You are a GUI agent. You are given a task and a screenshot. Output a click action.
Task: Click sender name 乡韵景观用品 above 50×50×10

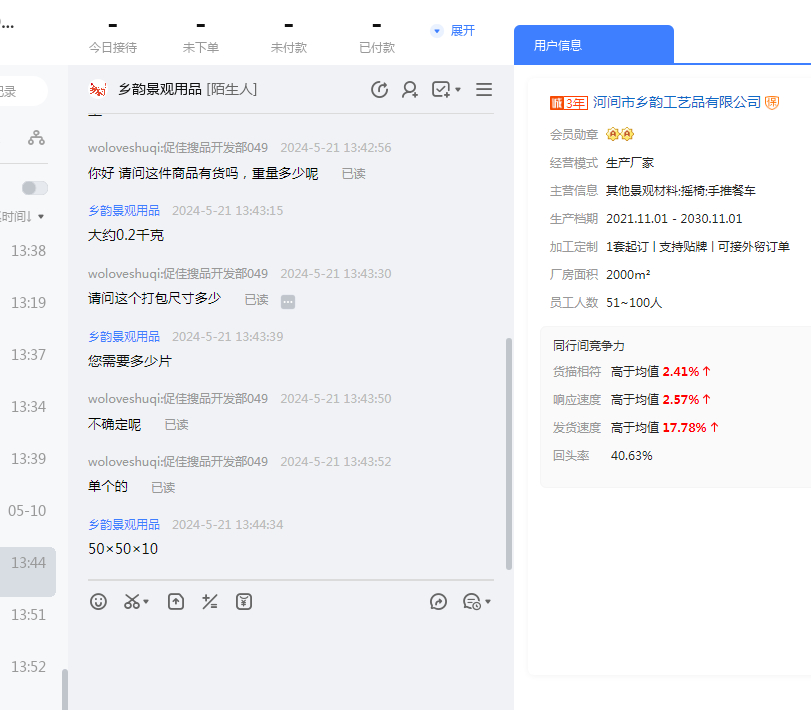tap(124, 524)
